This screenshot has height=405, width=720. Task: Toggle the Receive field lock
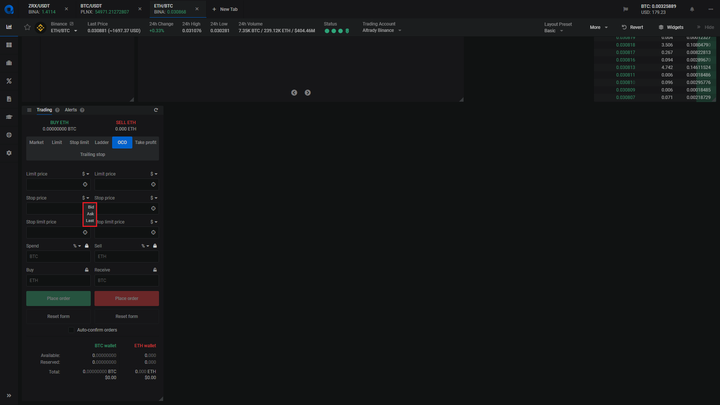tap(155, 269)
